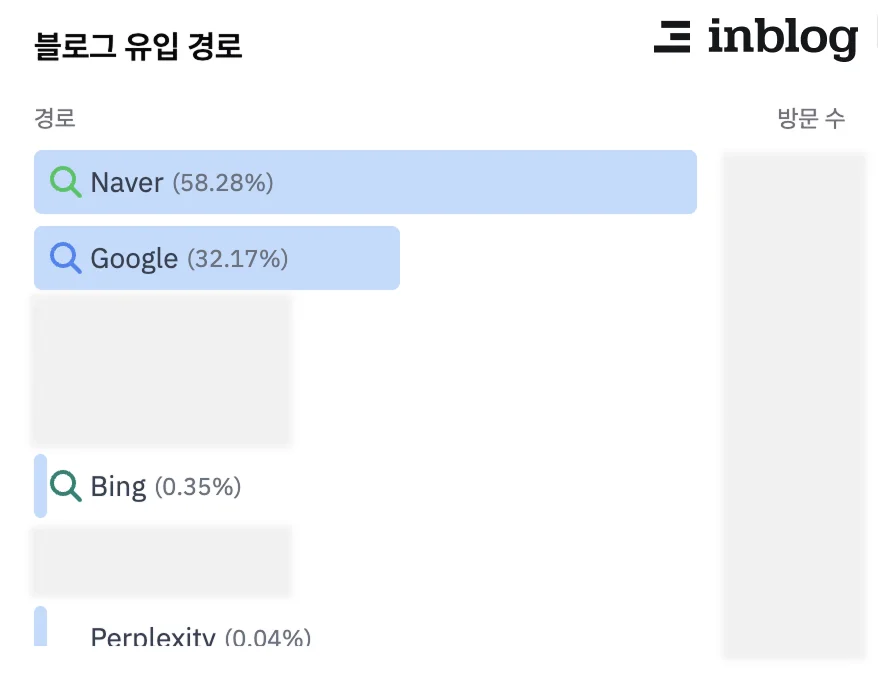Click the '블로그 유입 경로' page title
The image size is (878, 680).
coord(137,46)
